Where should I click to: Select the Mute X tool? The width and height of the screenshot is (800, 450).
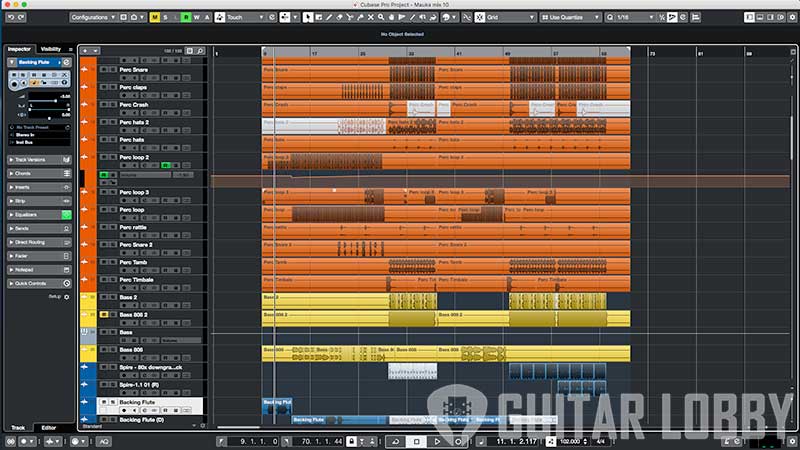click(x=371, y=17)
